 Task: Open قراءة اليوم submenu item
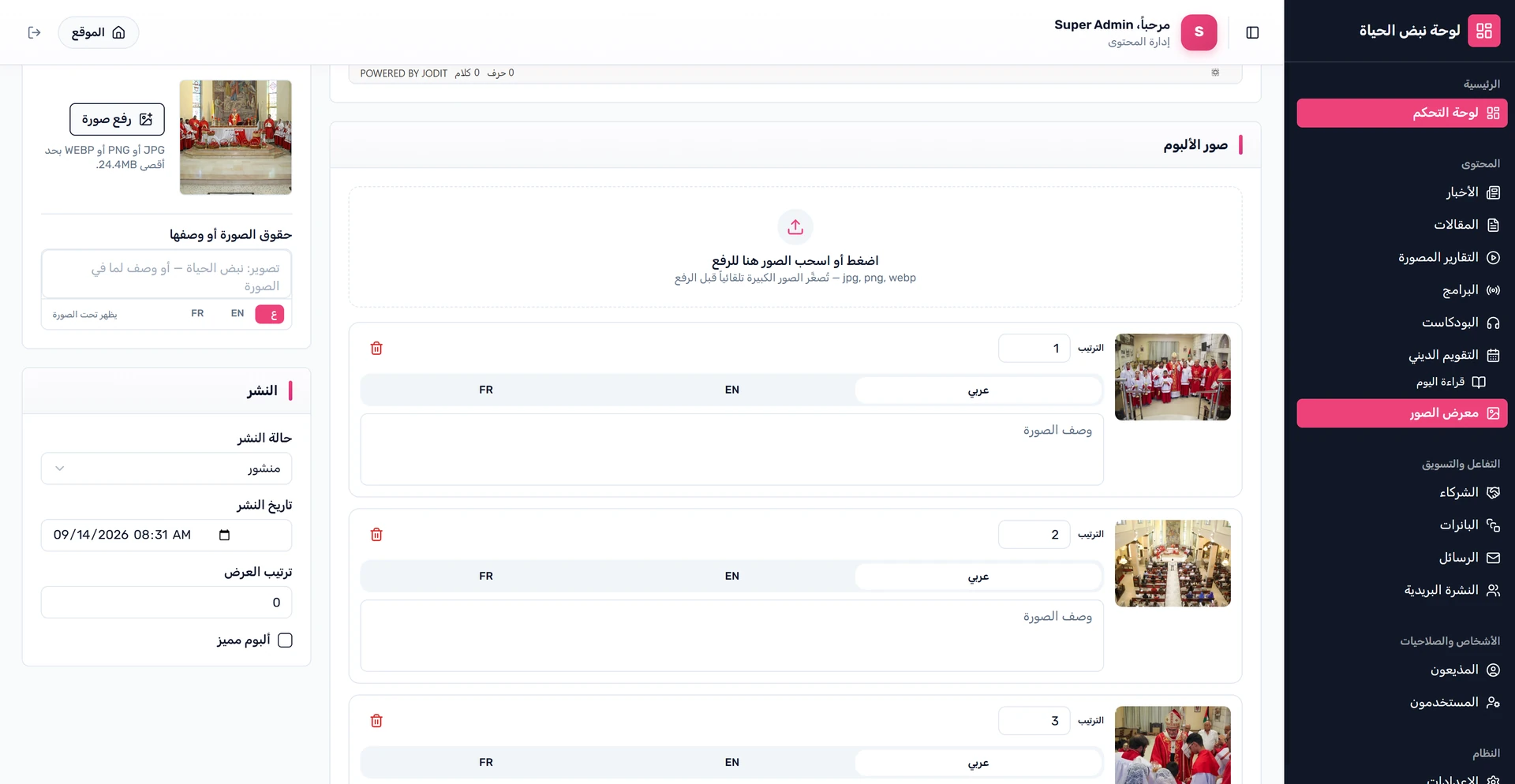click(1450, 382)
